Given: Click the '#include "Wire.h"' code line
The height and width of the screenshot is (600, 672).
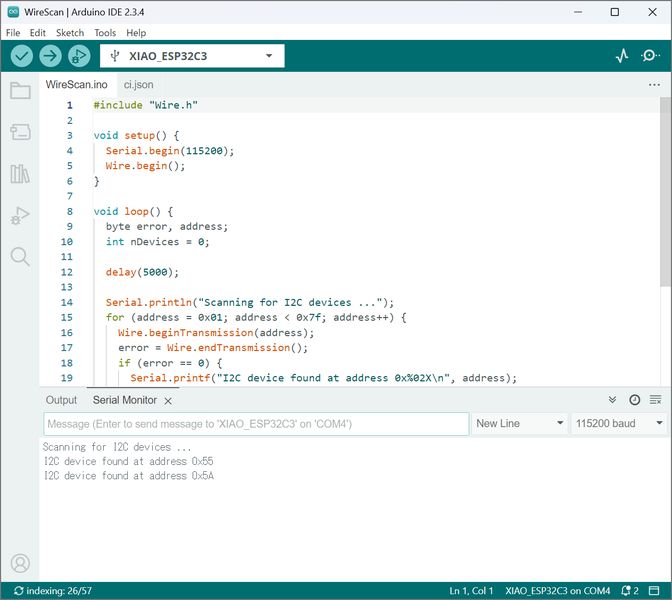Looking at the screenshot, I should tap(146, 105).
